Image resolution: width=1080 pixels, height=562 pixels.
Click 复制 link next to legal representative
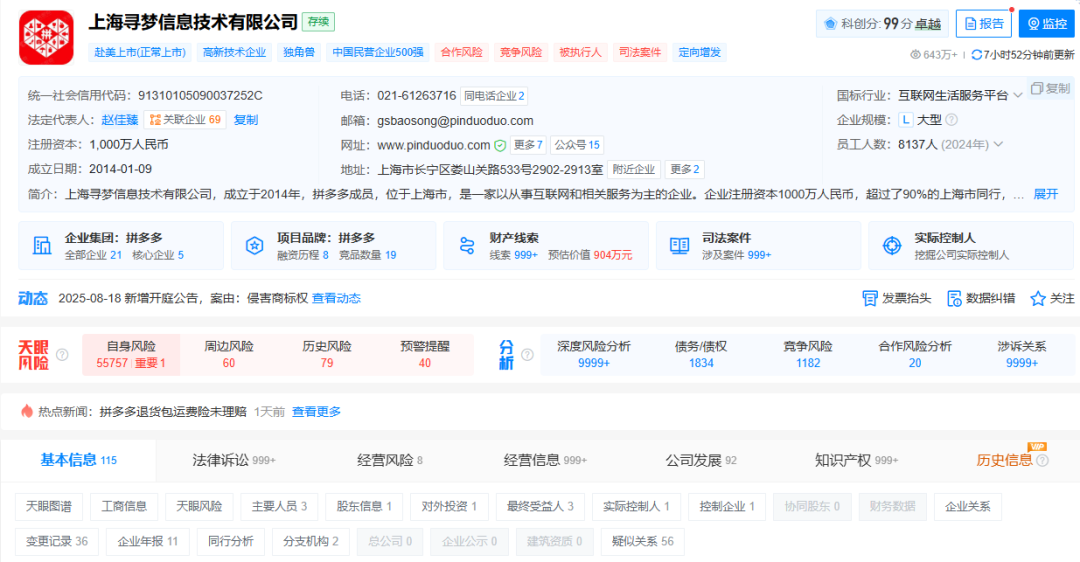pyautogui.click(x=245, y=120)
